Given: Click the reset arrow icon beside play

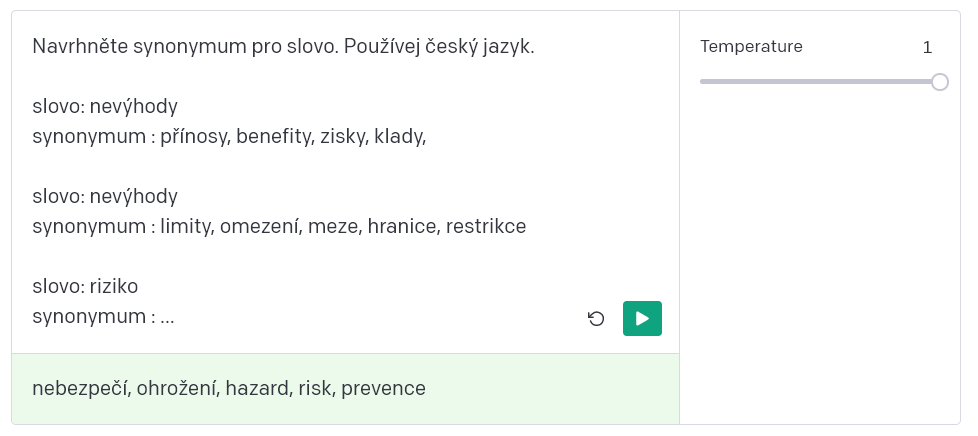Looking at the screenshot, I should point(596,319).
